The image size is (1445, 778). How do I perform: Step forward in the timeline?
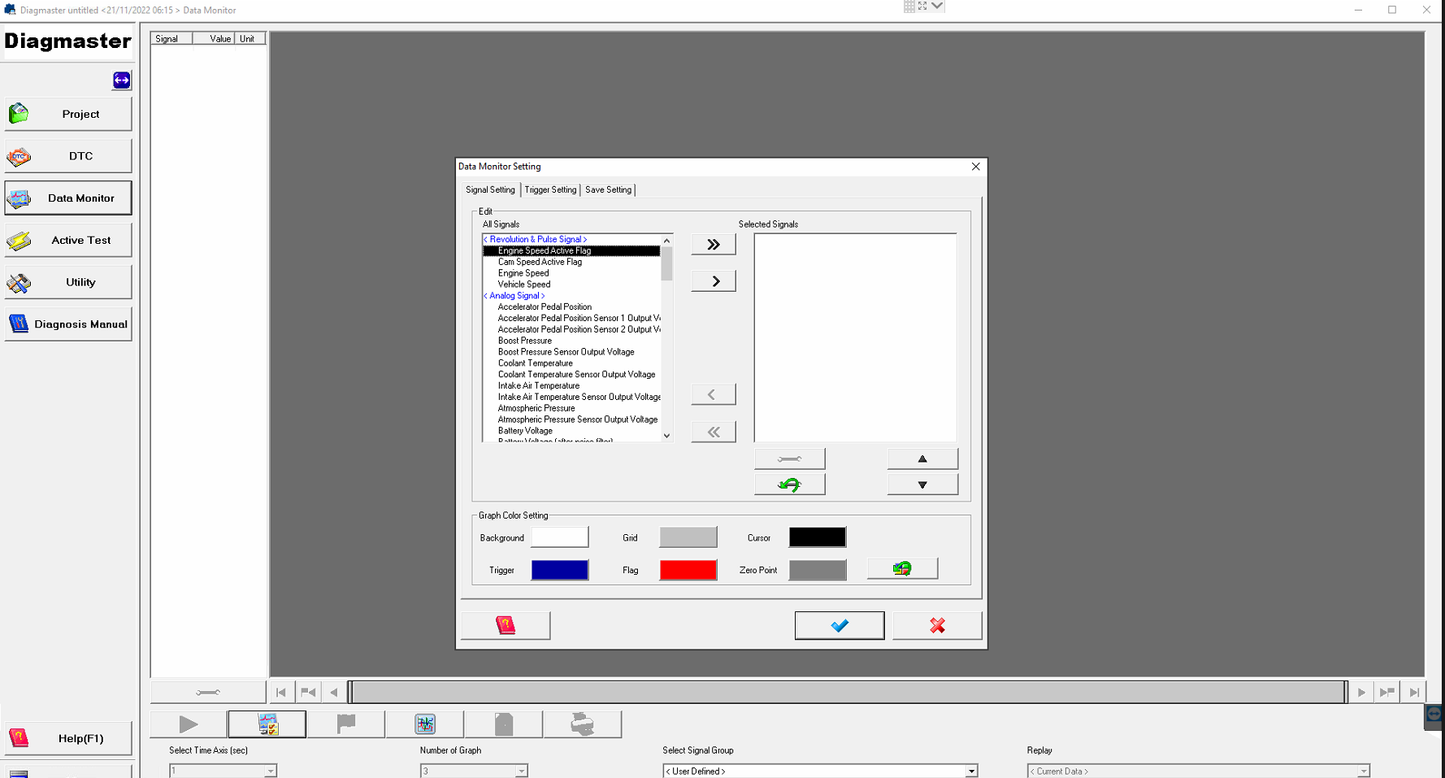point(1361,692)
